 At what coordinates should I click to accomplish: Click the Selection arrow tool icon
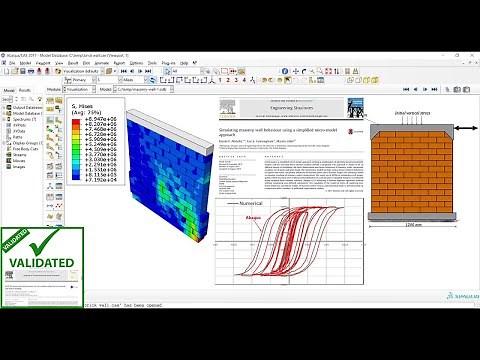pos(167,71)
